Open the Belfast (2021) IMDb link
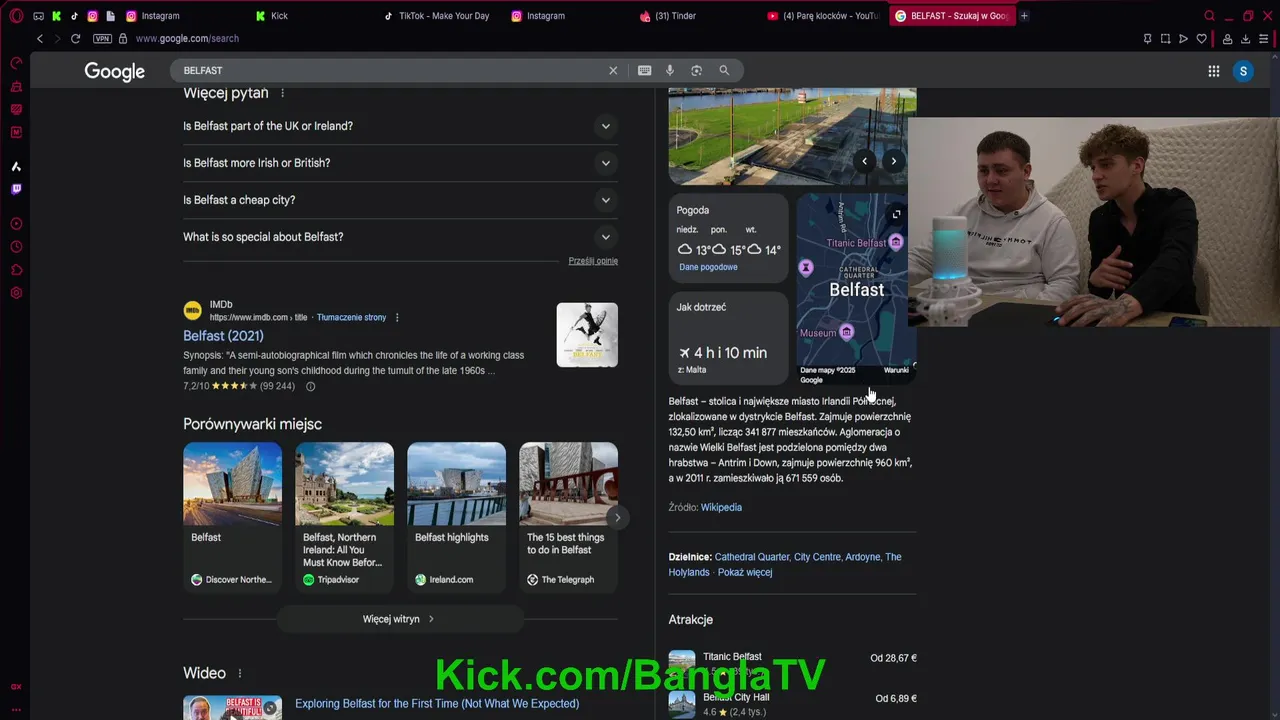Screen dimensions: 1280x720 pyautogui.click(x=223, y=336)
